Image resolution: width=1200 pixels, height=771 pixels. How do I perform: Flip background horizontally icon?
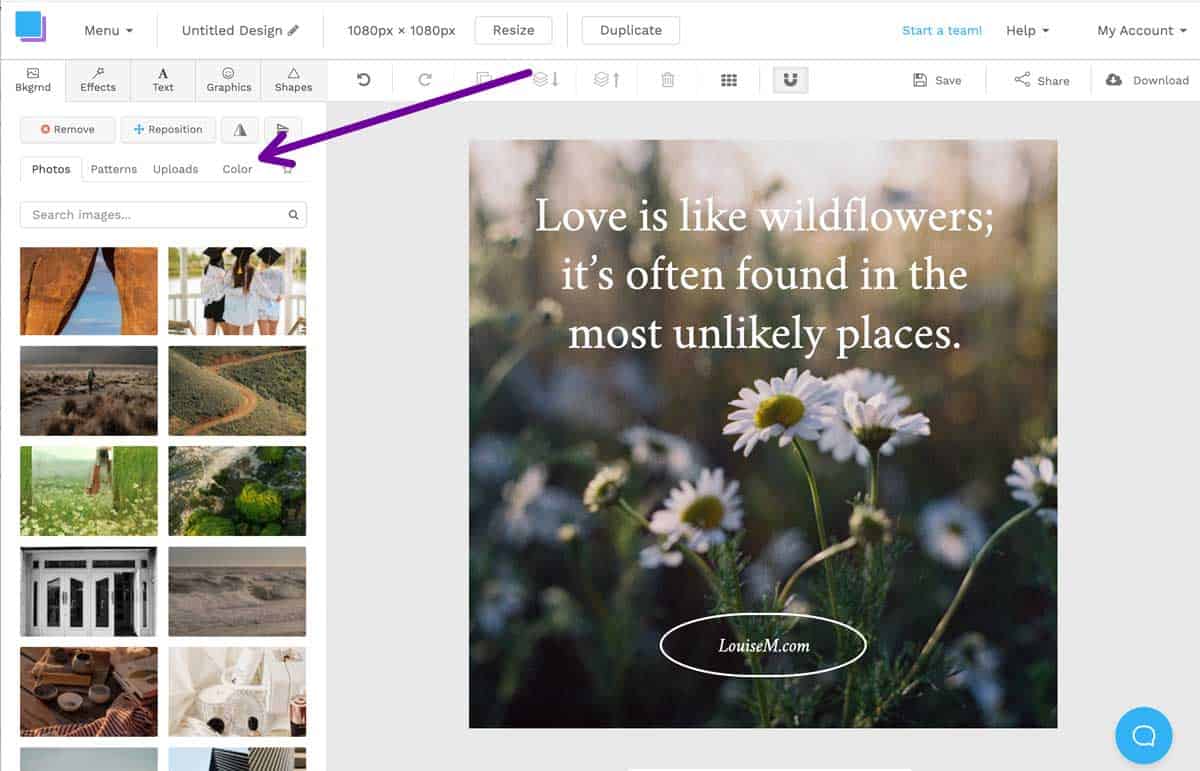[240, 129]
